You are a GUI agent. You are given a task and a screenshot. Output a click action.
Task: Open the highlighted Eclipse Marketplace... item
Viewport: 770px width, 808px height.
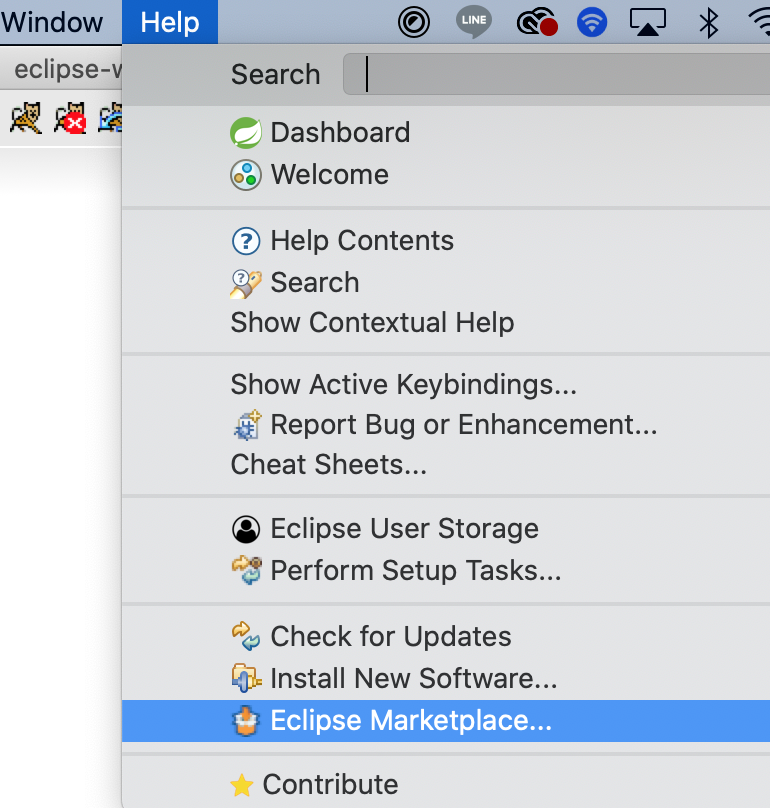pos(446,721)
